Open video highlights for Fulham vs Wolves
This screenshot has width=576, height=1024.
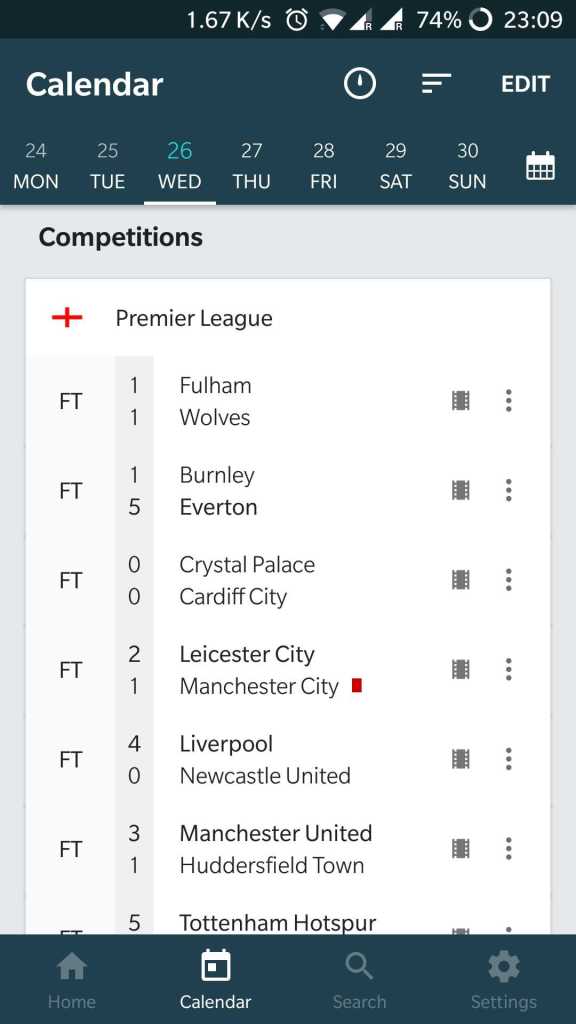460,400
